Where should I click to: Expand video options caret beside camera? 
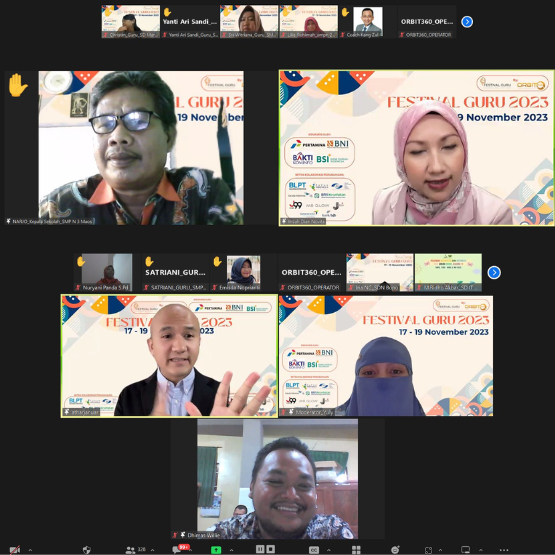pyautogui.click(x=30, y=550)
